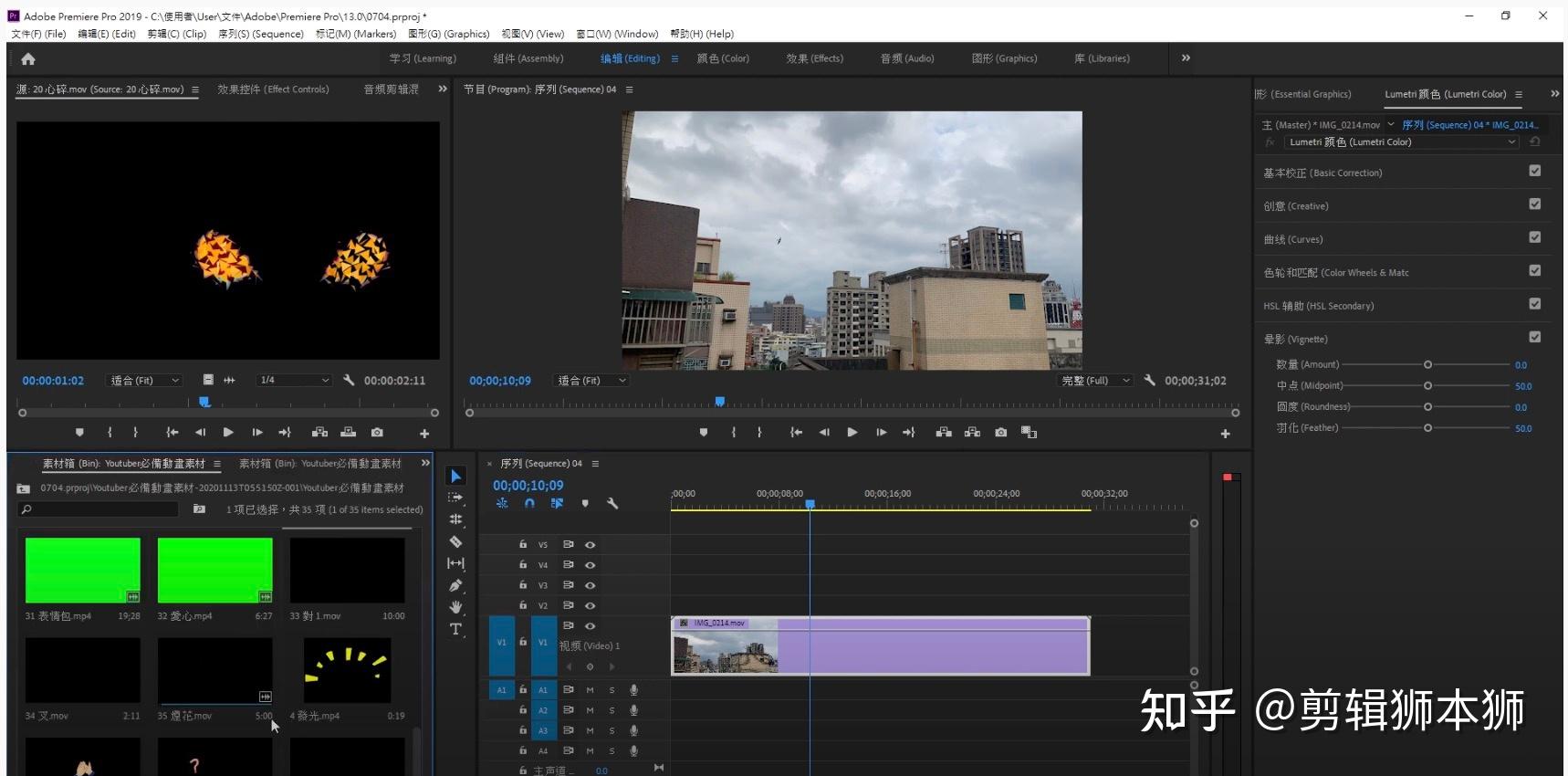Disable HSL Secondary checkbox
The height and width of the screenshot is (776, 1568).
(1535, 304)
